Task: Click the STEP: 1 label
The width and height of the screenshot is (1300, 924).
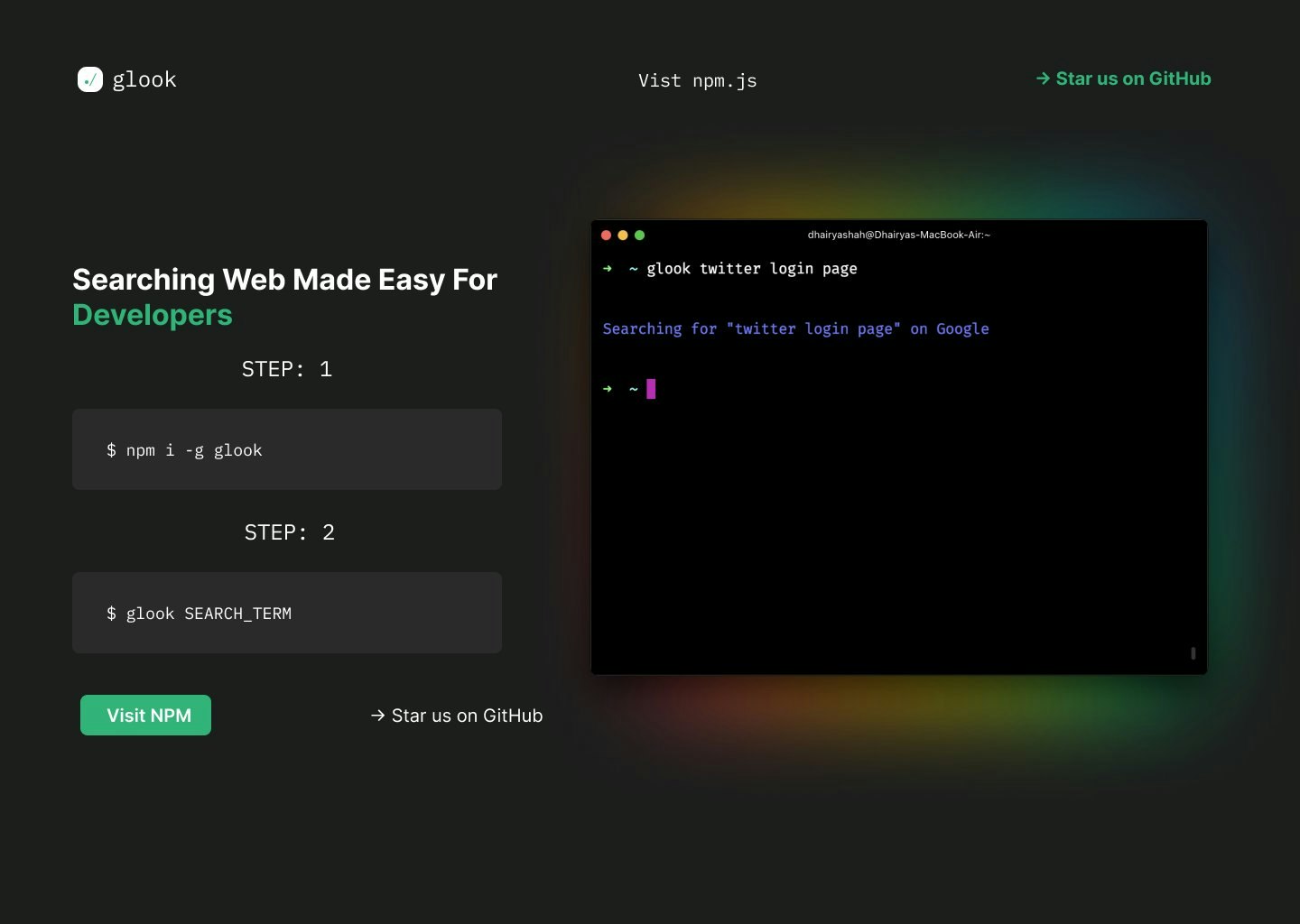Action: [x=287, y=369]
